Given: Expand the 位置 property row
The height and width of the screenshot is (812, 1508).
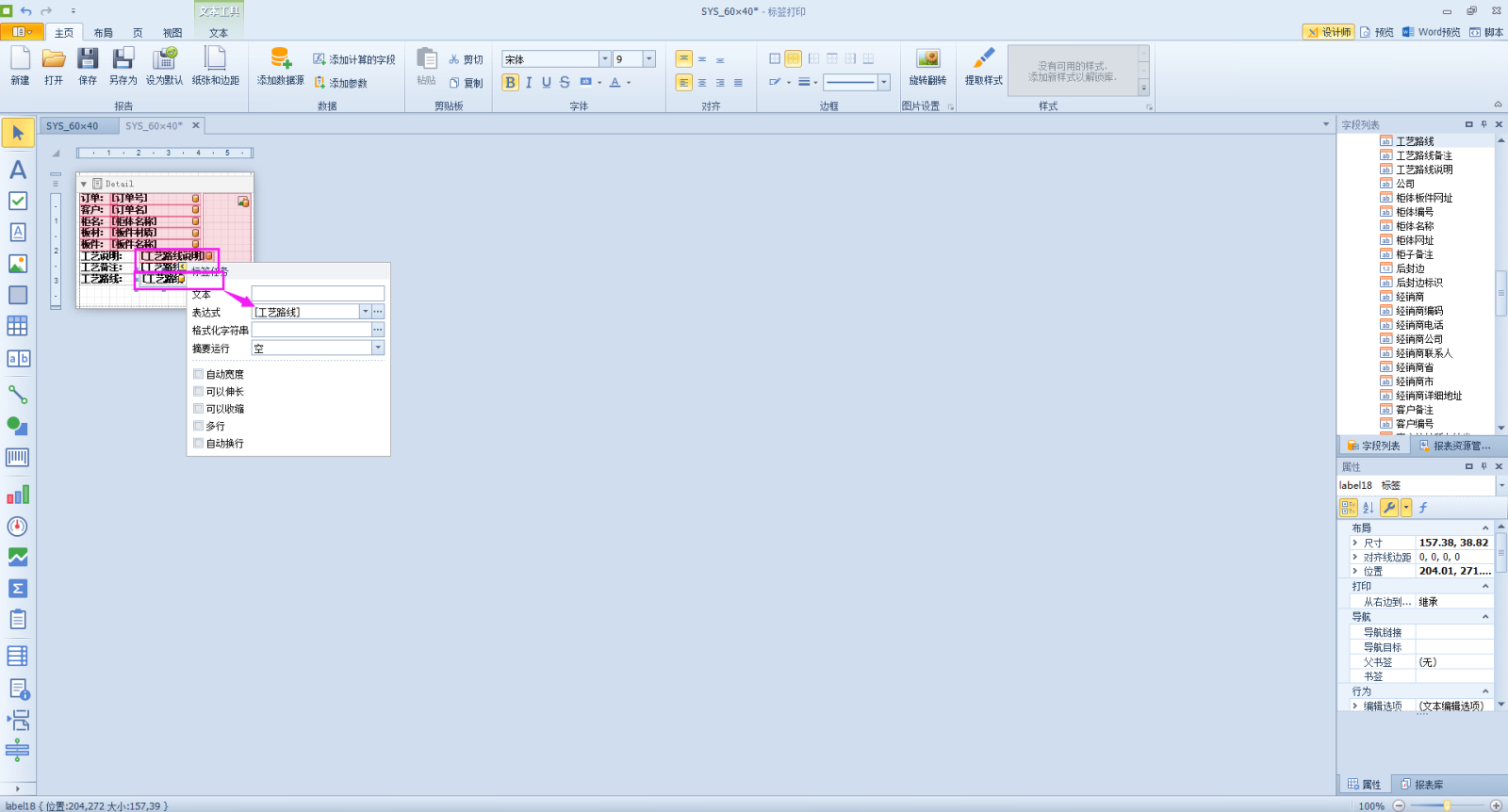Looking at the screenshot, I should point(1355,571).
